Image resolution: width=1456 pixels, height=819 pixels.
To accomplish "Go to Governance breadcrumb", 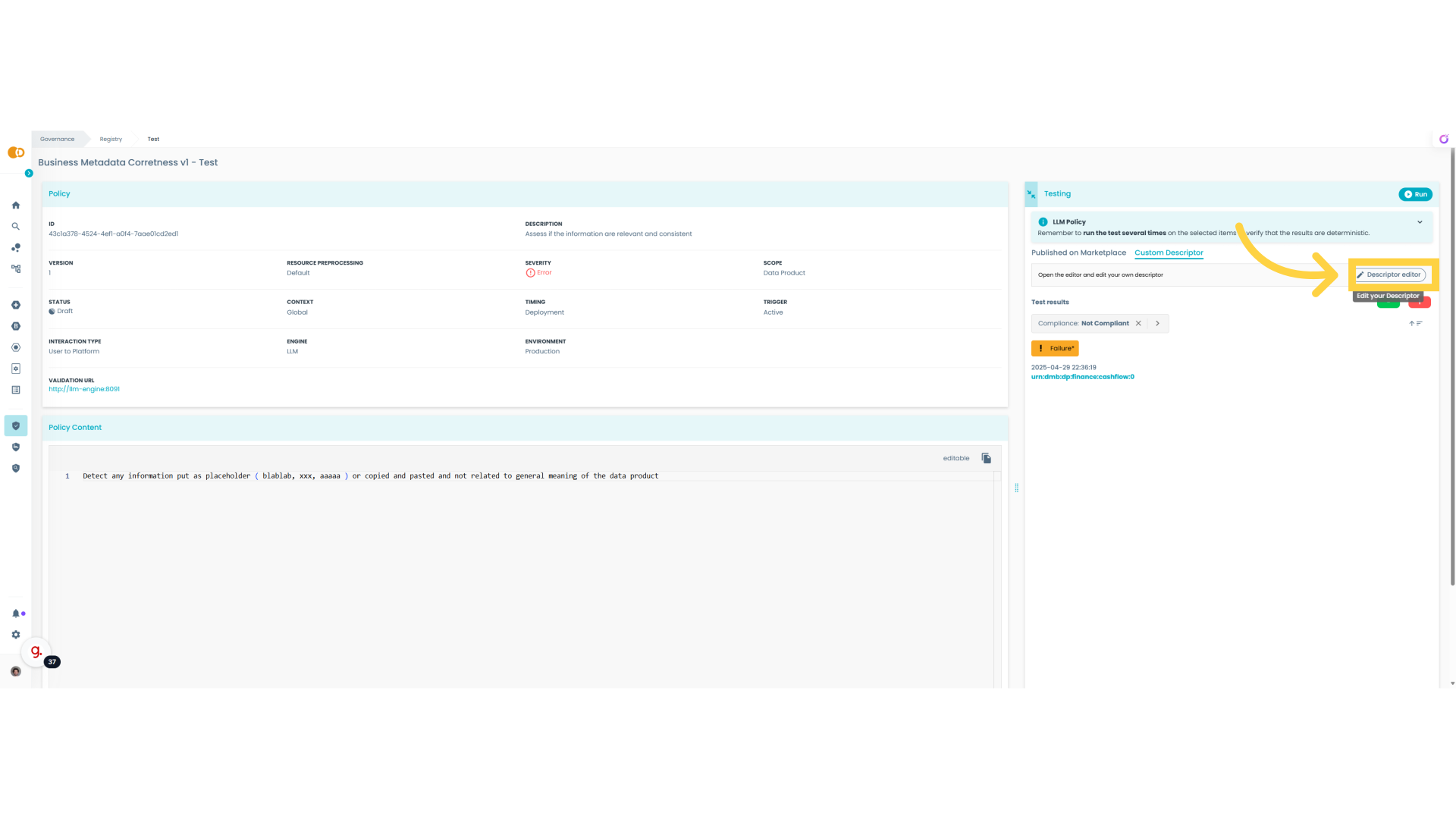I will (x=58, y=139).
